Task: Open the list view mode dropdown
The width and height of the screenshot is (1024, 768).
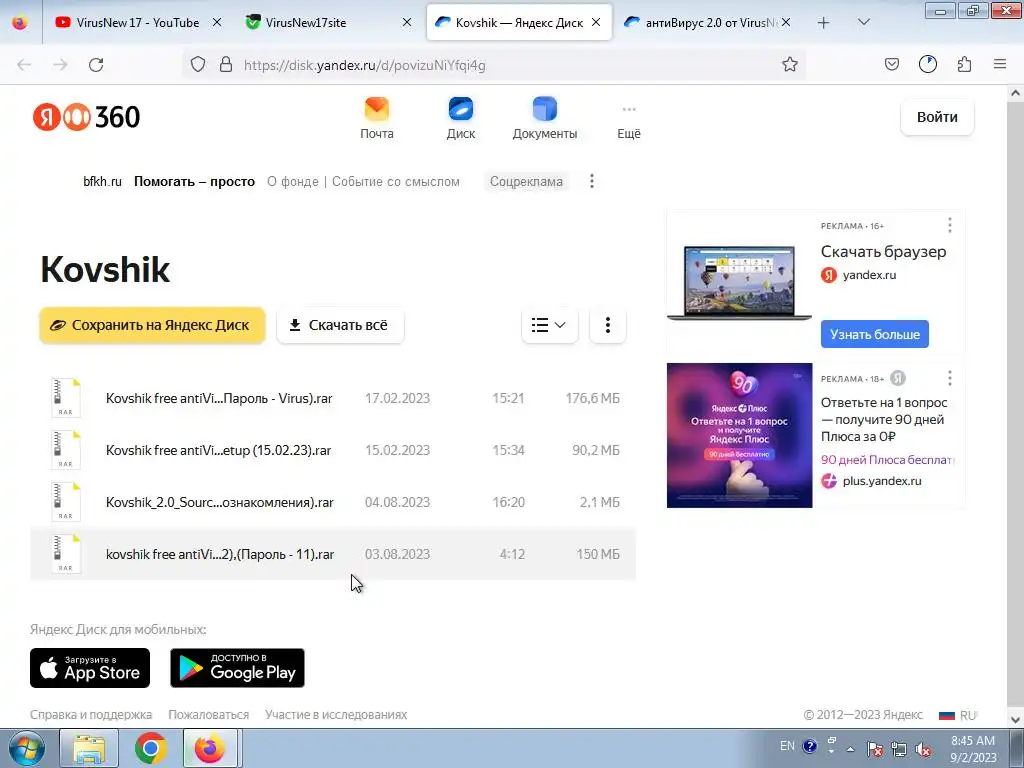Action: (x=549, y=325)
